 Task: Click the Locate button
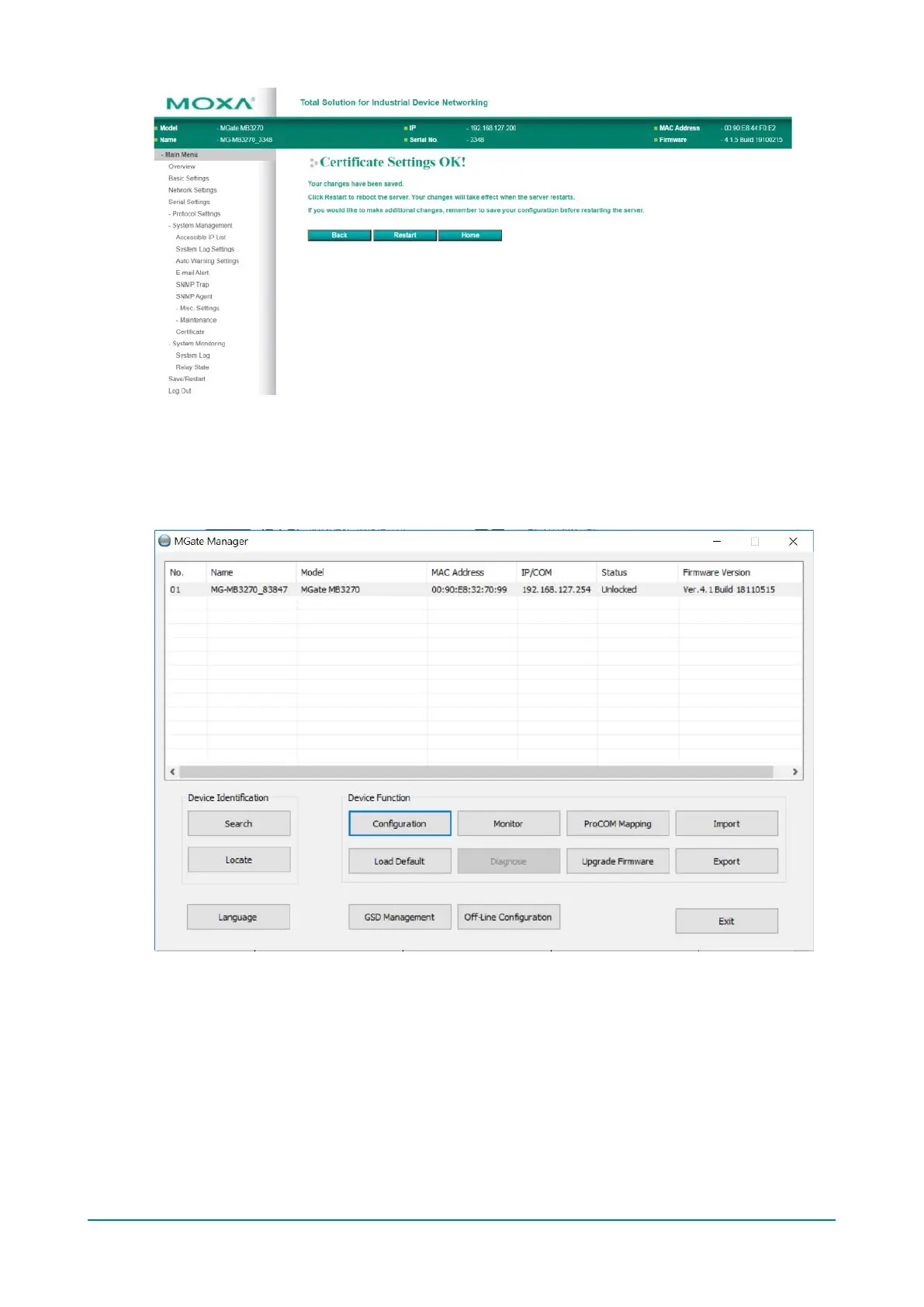click(x=239, y=860)
